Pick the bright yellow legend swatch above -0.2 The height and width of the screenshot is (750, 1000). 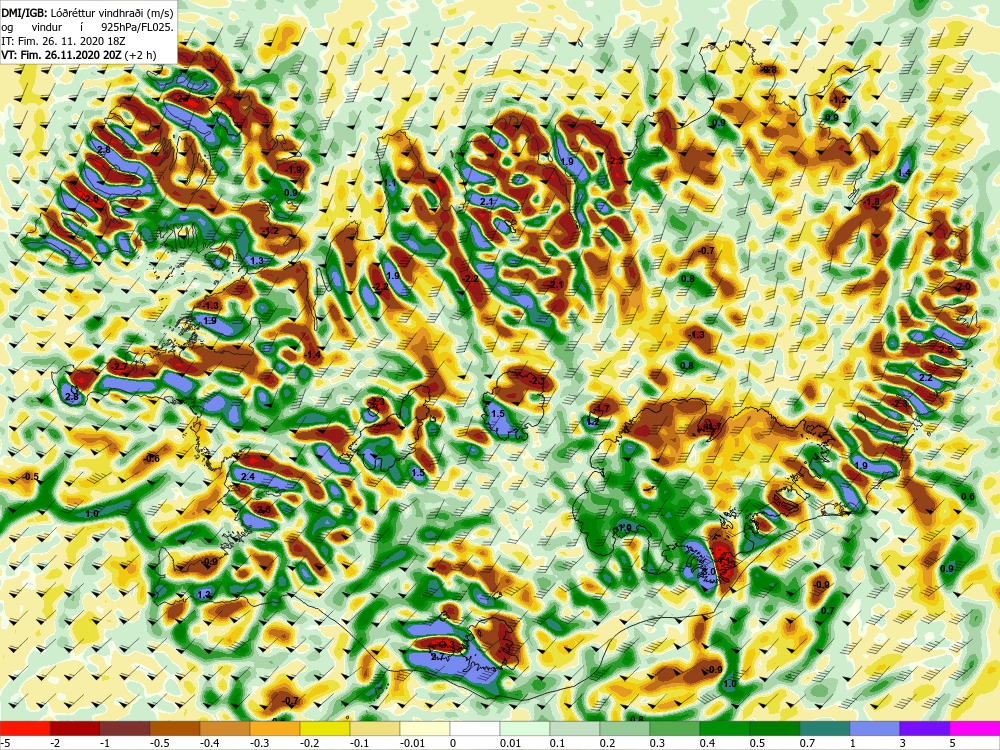[325, 728]
